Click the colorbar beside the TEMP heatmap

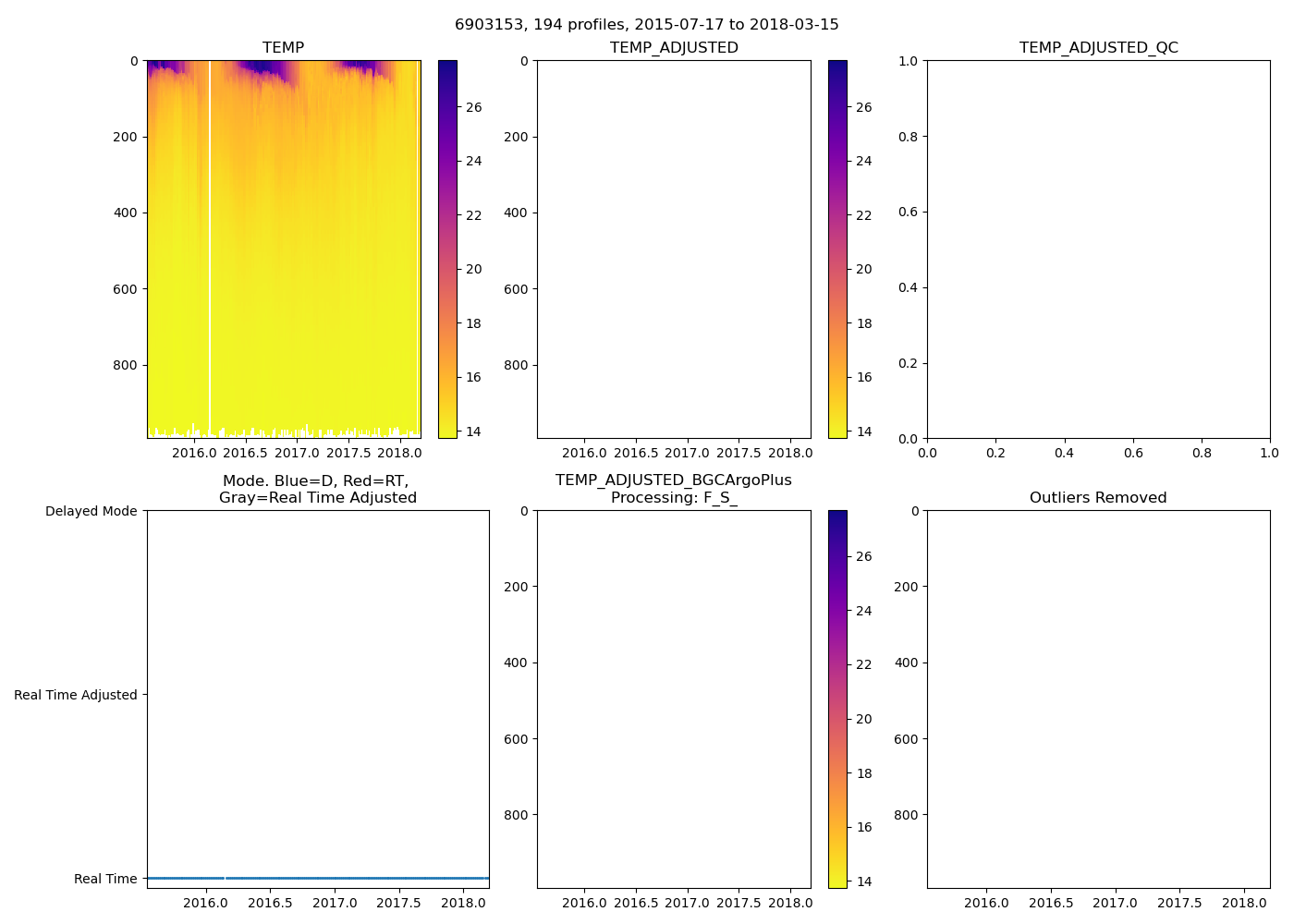click(447, 249)
